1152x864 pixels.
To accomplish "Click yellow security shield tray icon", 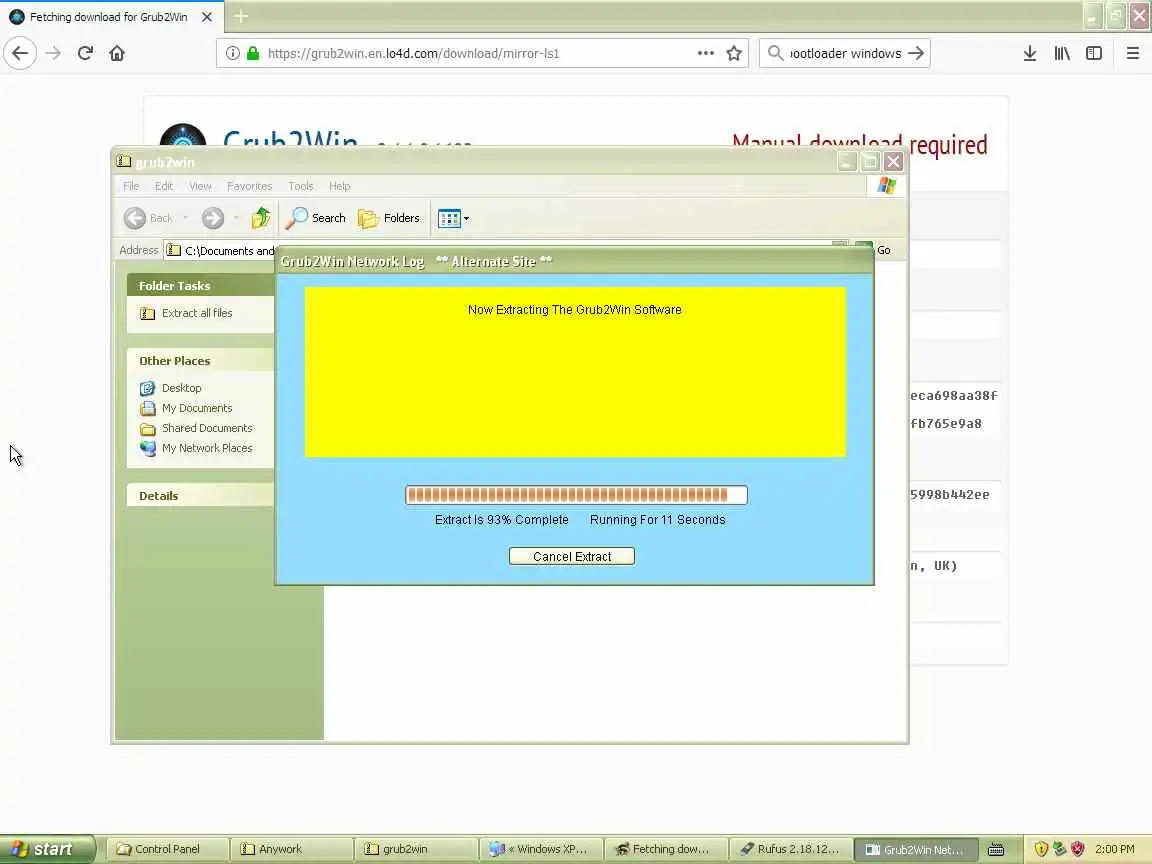I will (1040, 849).
